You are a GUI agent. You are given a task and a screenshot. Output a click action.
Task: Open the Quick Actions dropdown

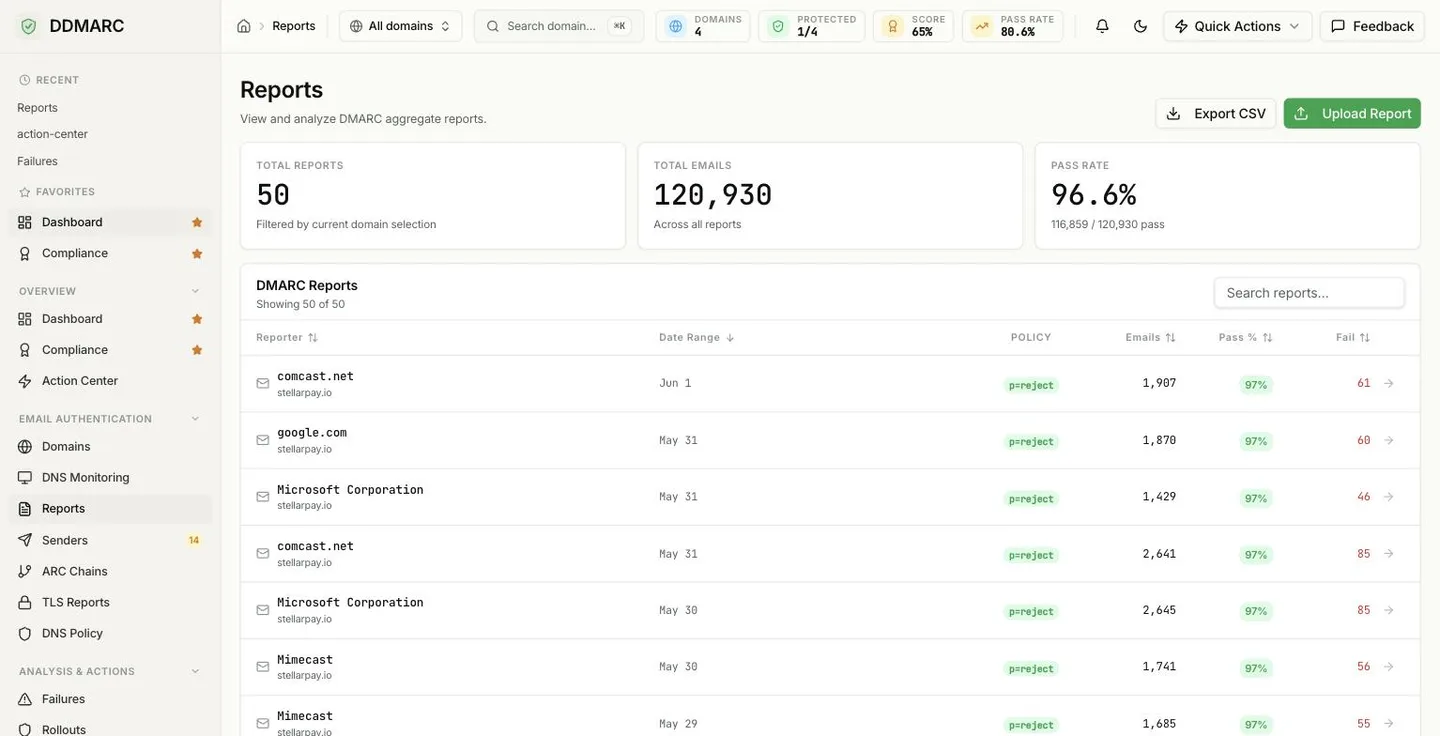tap(1237, 26)
